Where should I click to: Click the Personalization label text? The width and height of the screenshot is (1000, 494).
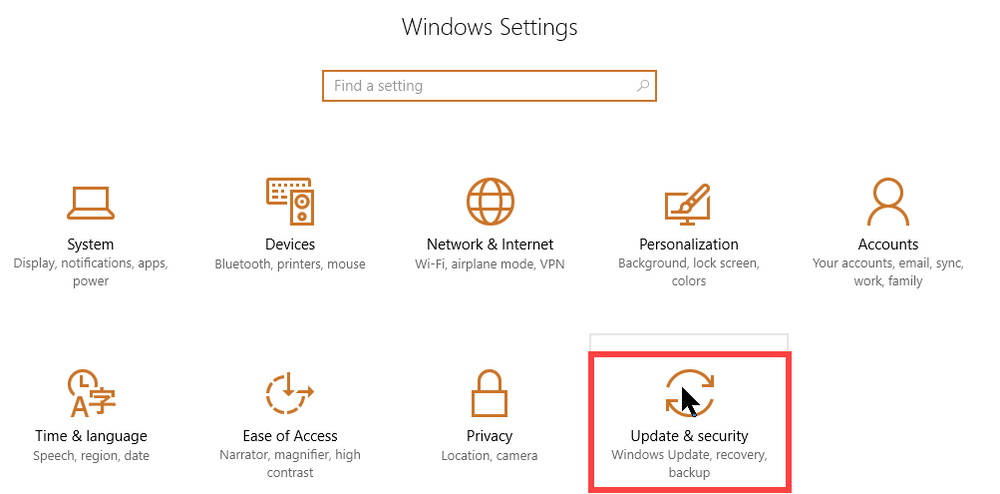(689, 244)
